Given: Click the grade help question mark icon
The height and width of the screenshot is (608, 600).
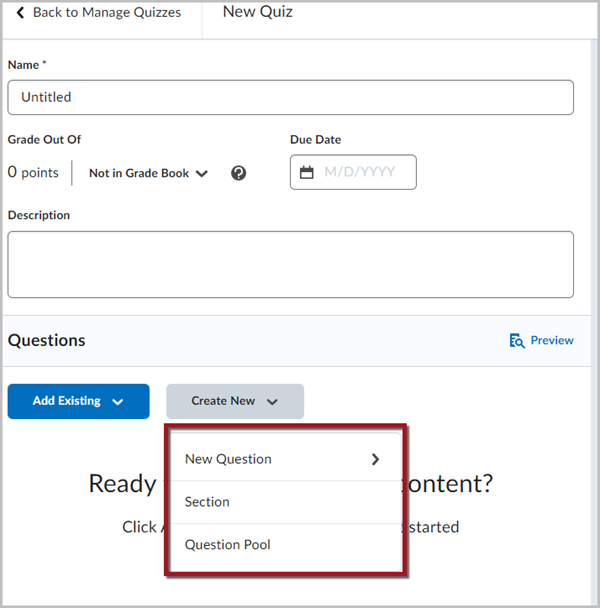Looking at the screenshot, I should [x=239, y=173].
